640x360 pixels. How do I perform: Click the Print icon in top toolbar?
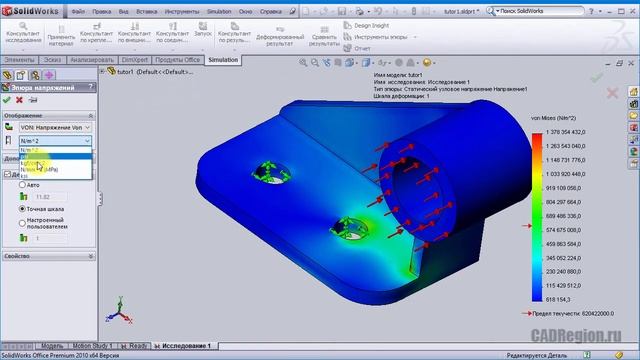pyautogui.click(x=359, y=11)
